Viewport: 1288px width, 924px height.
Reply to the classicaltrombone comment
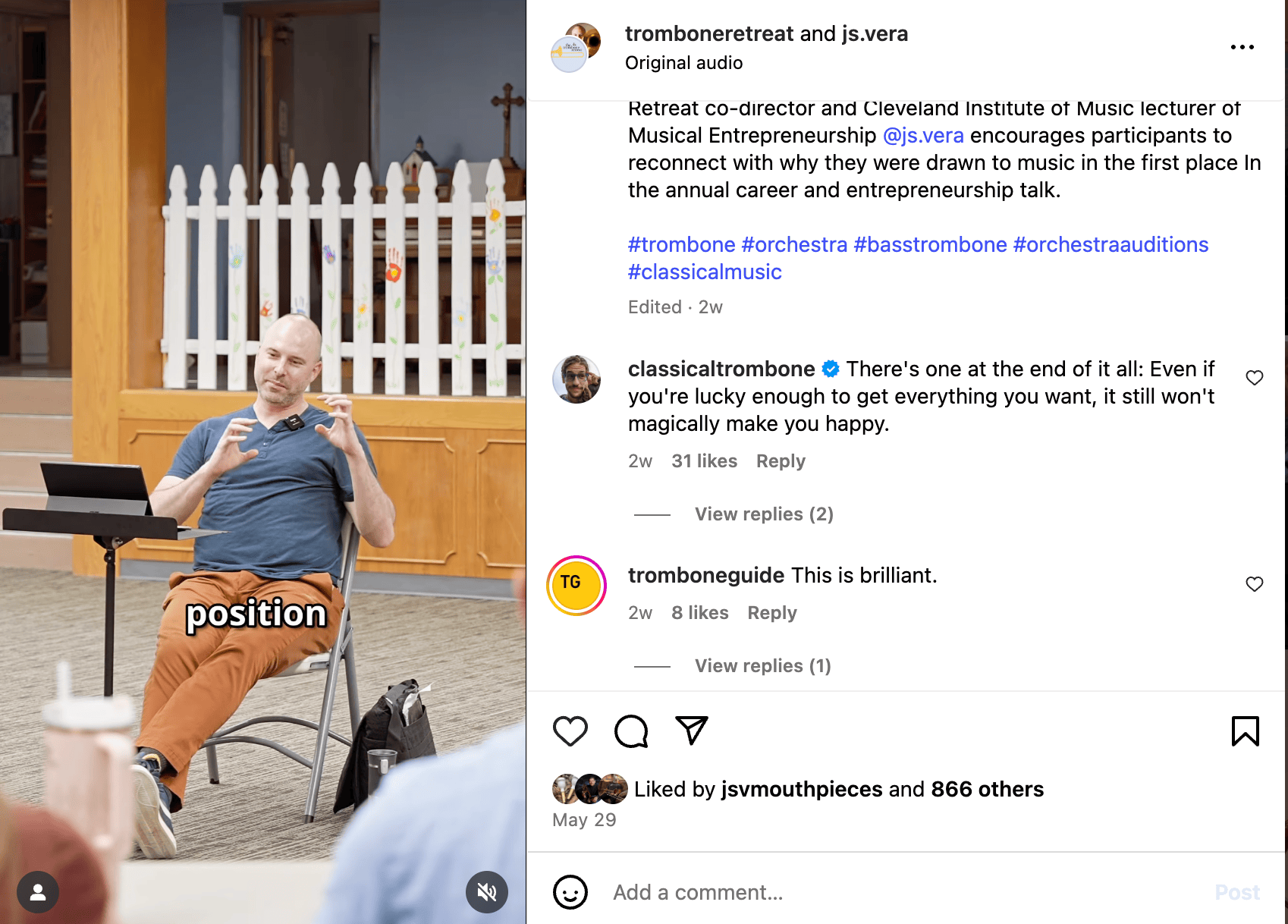[781, 461]
